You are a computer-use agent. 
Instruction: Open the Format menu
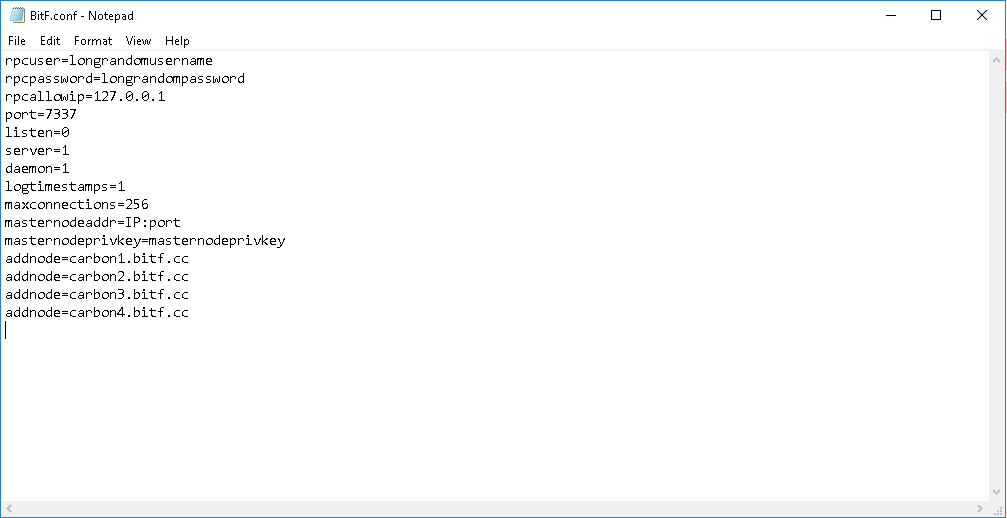(x=92, y=40)
